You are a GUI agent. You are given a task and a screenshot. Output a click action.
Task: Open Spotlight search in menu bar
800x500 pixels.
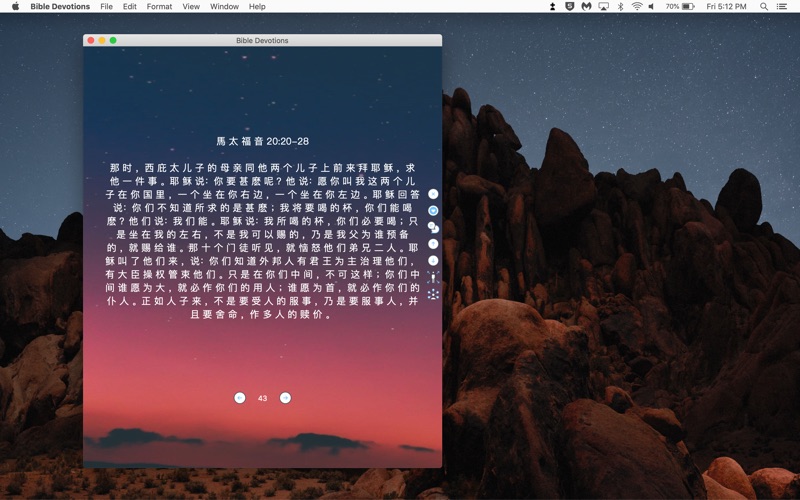pos(765,7)
